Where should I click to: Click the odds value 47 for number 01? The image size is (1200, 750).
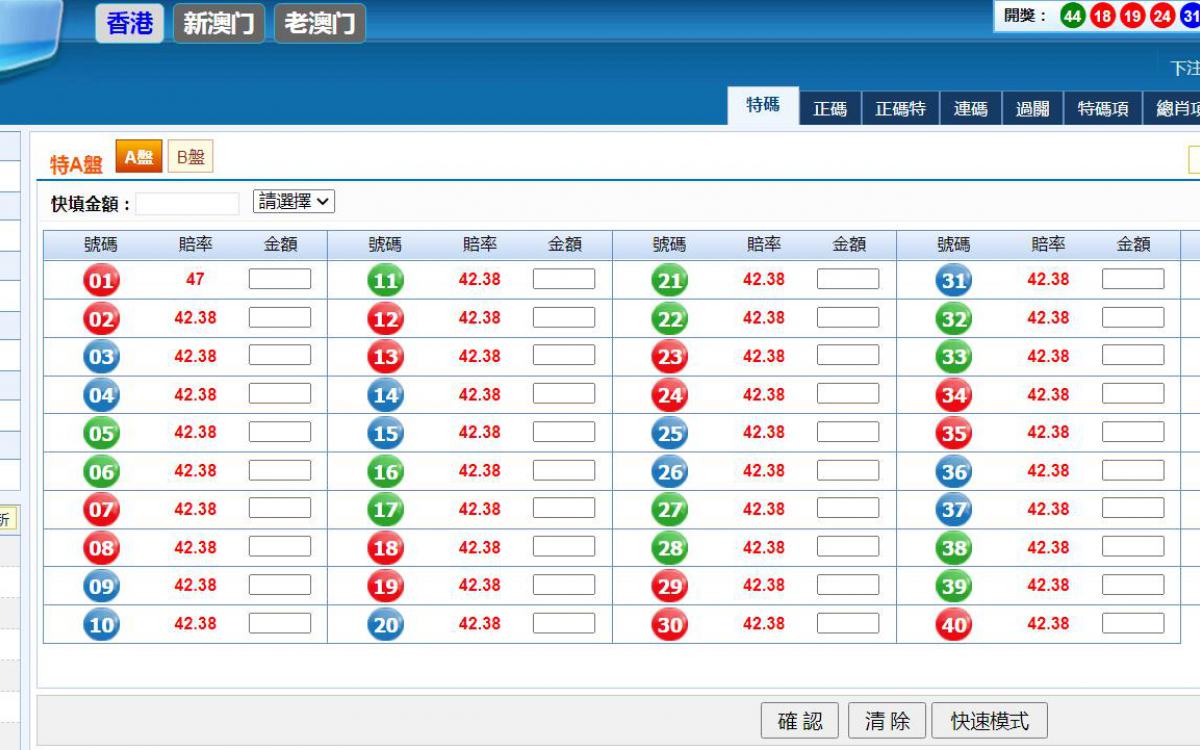coord(195,279)
